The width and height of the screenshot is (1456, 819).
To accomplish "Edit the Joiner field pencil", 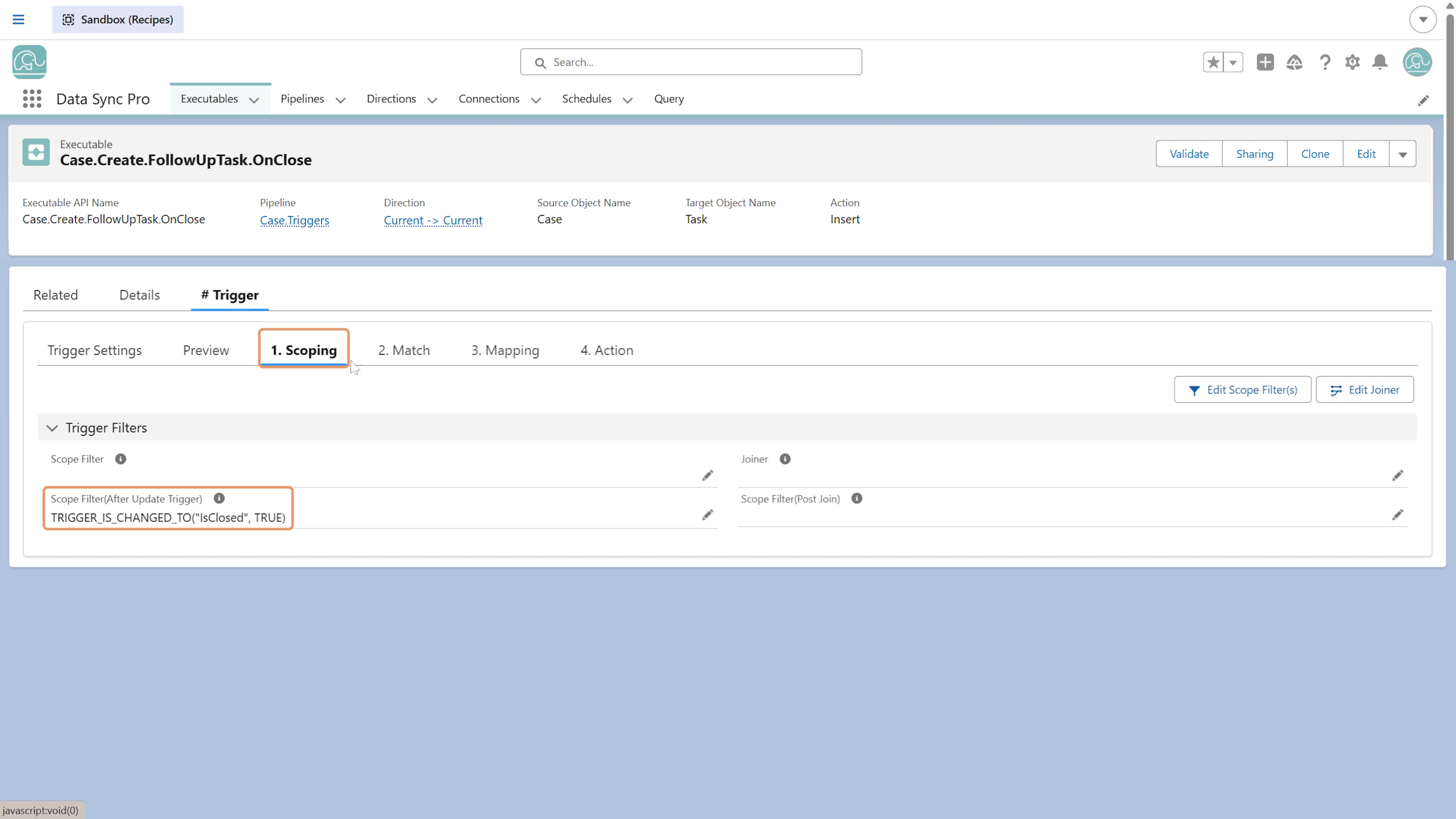I will pyautogui.click(x=1397, y=475).
